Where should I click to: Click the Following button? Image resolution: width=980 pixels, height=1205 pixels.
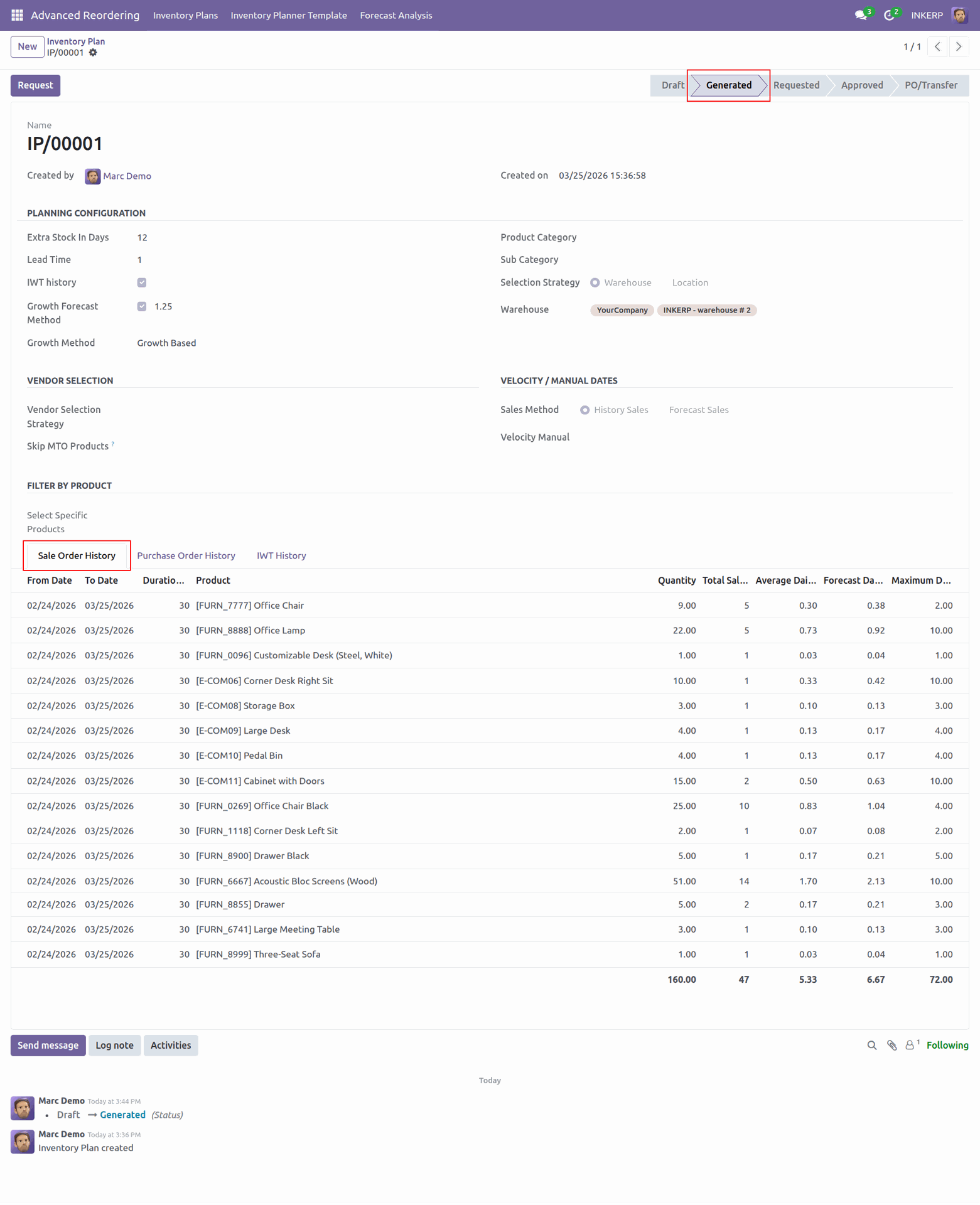coord(947,1045)
